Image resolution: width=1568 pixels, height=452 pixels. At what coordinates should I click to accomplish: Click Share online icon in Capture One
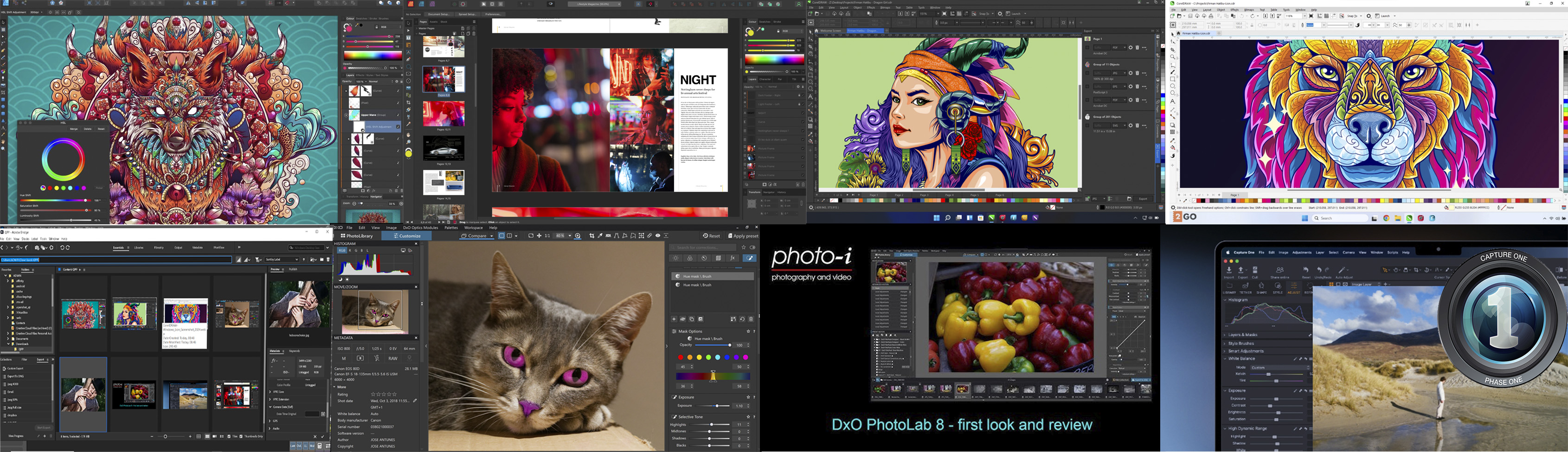1280,271
